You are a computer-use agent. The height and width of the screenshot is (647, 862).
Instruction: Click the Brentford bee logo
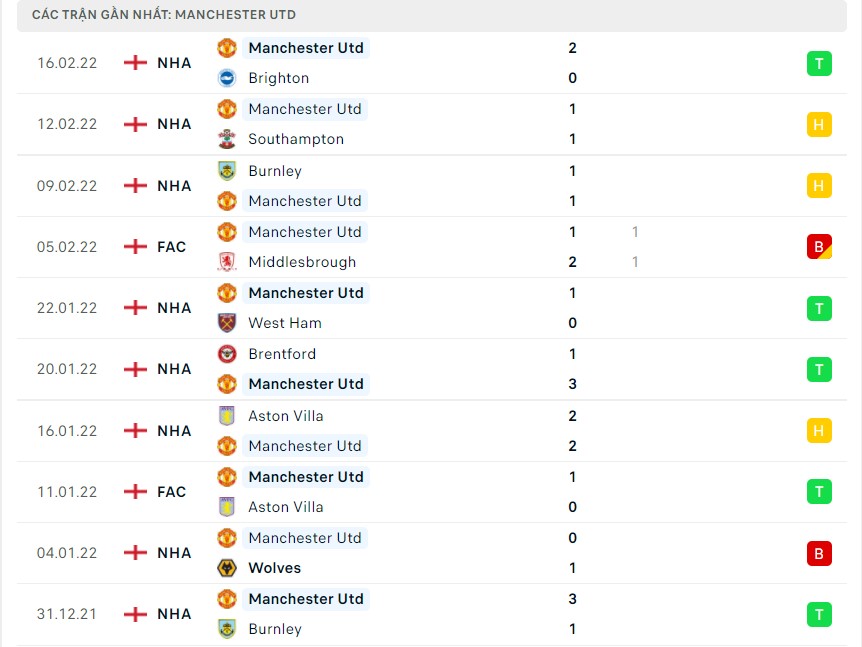226,354
